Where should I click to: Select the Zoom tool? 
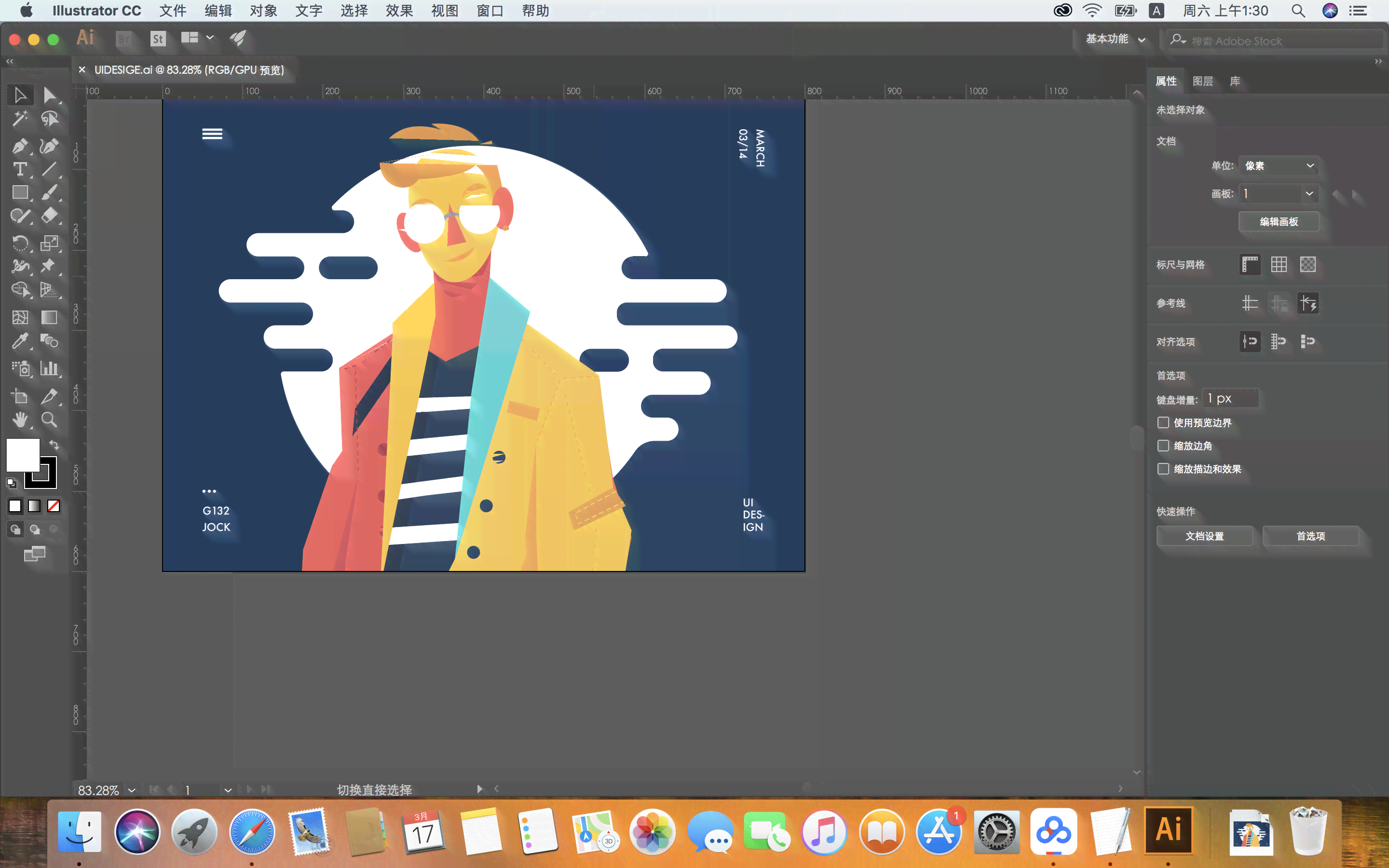50,420
